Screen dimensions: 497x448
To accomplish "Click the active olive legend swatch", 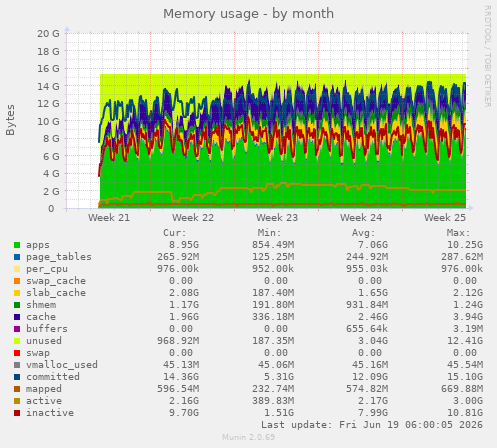I will (17, 401).
